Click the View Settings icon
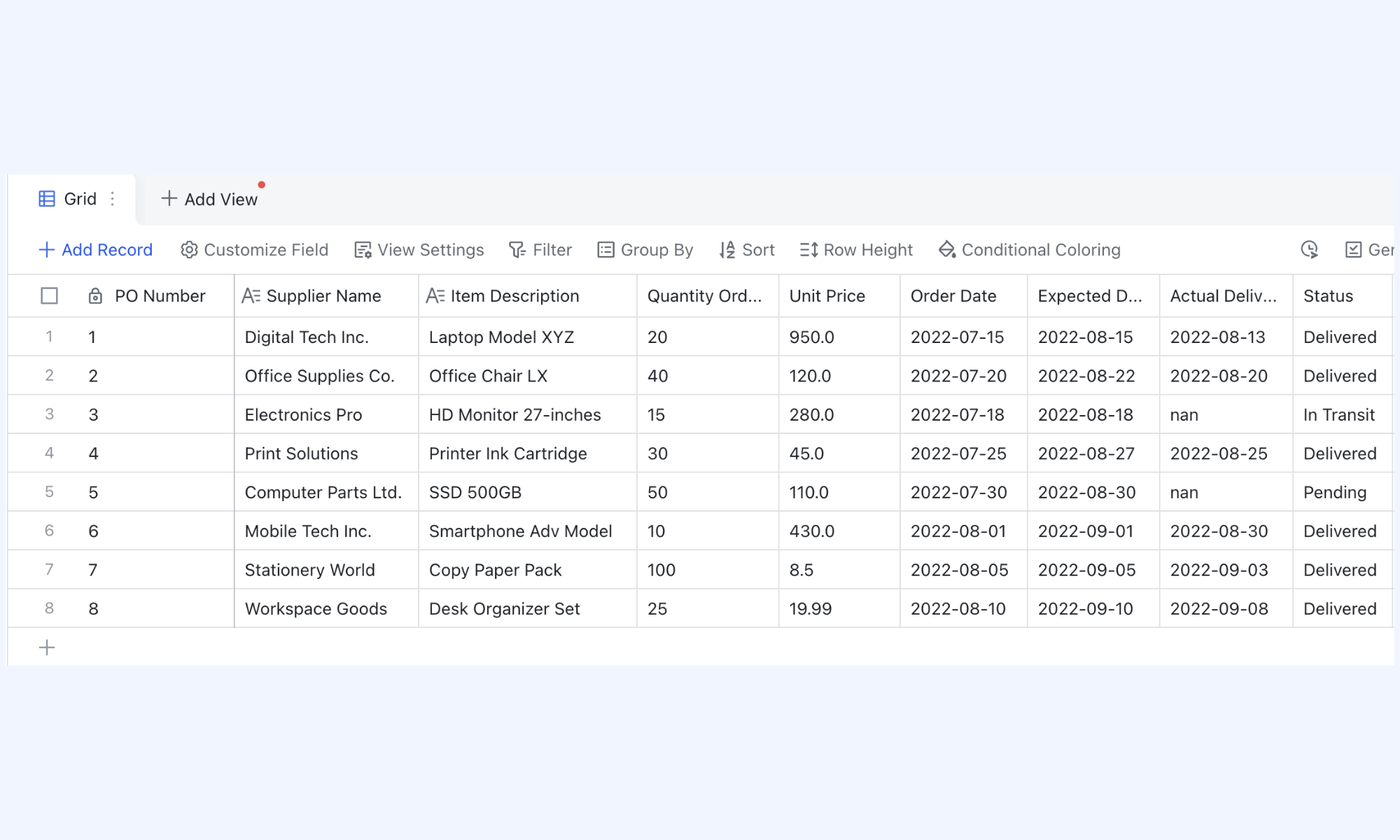Screen dimensions: 1400x840 coord(363,250)
